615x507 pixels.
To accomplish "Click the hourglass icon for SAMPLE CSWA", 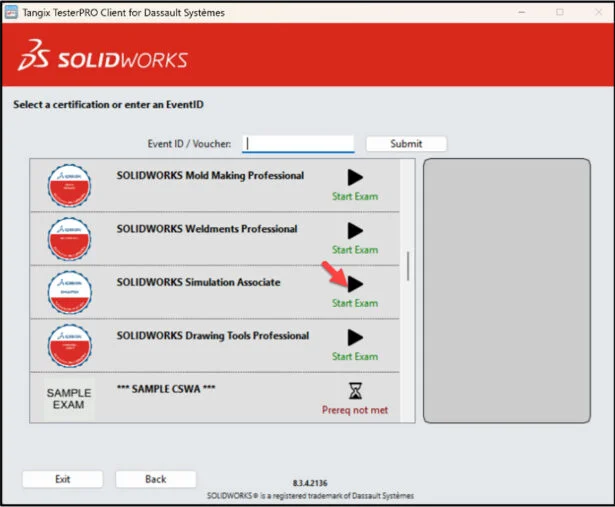I will (x=355, y=390).
